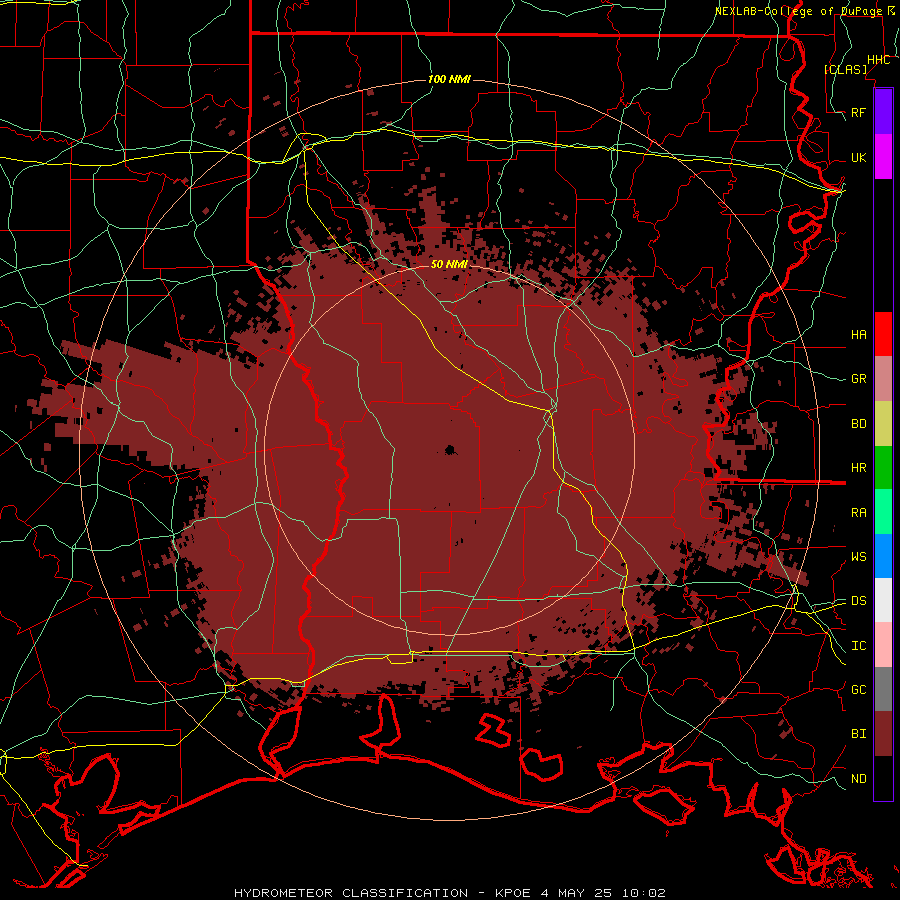Pick the HR green legend swatch
Image resolution: width=900 pixels, height=900 pixels.
point(883,468)
